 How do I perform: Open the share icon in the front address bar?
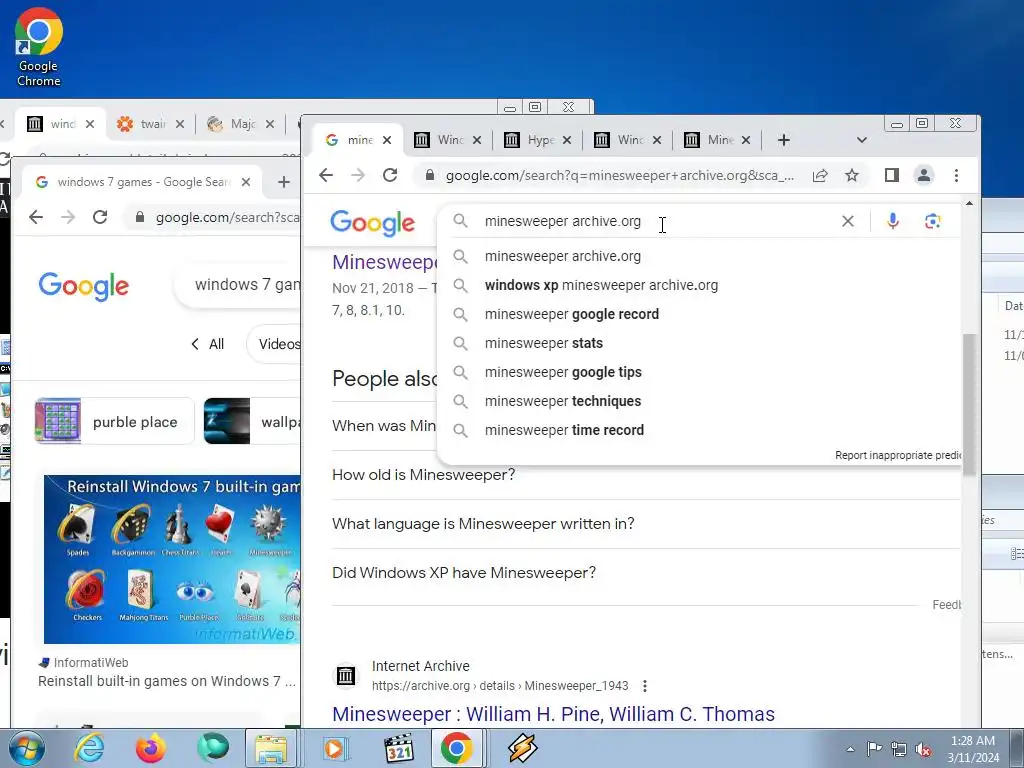coord(820,175)
